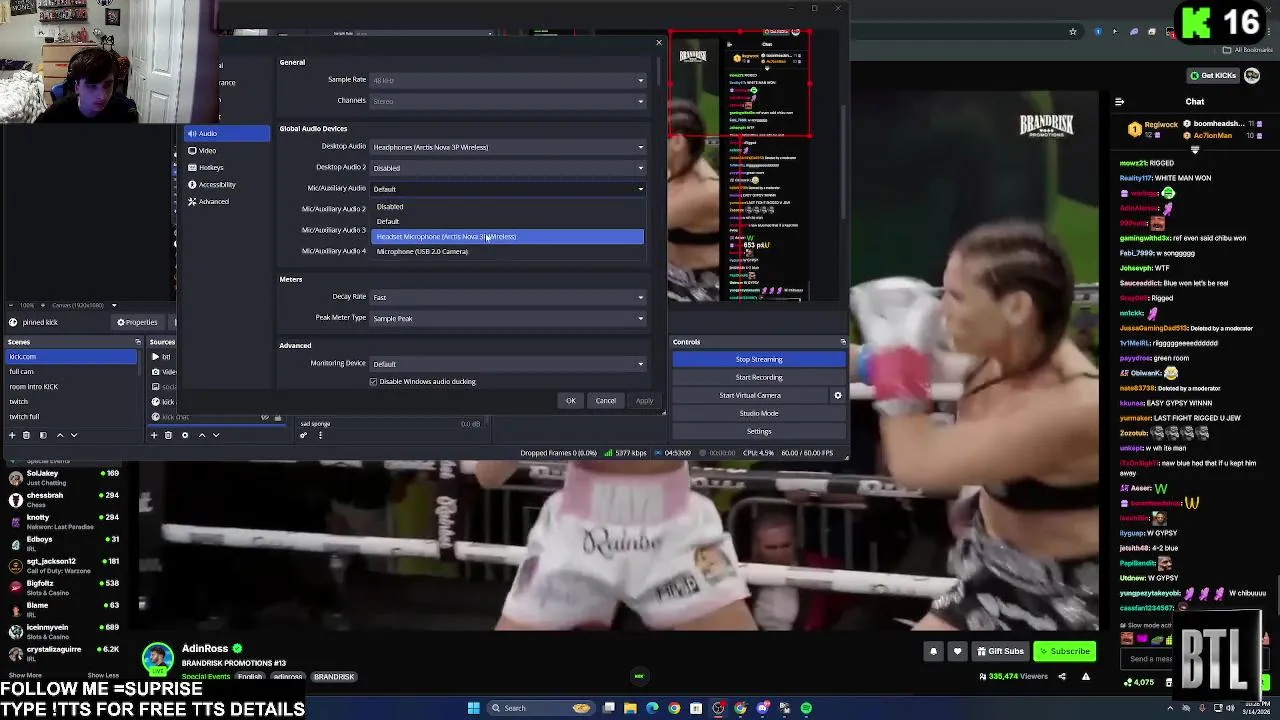Open virtual camera gear settings
The width and height of the screenshot is (1280, 720).
(x=838, y=395)
